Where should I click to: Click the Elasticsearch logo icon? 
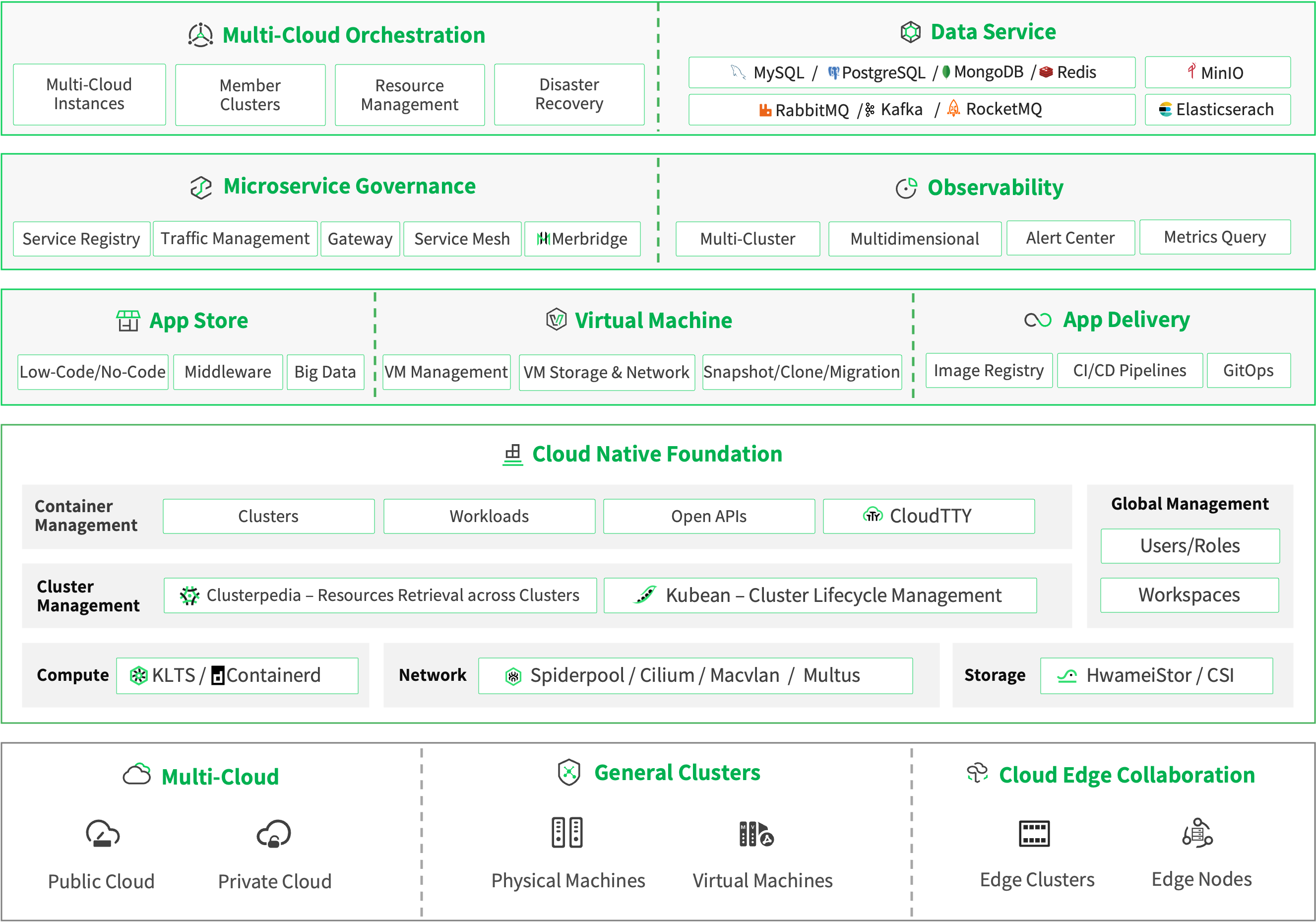point(1166,110)
